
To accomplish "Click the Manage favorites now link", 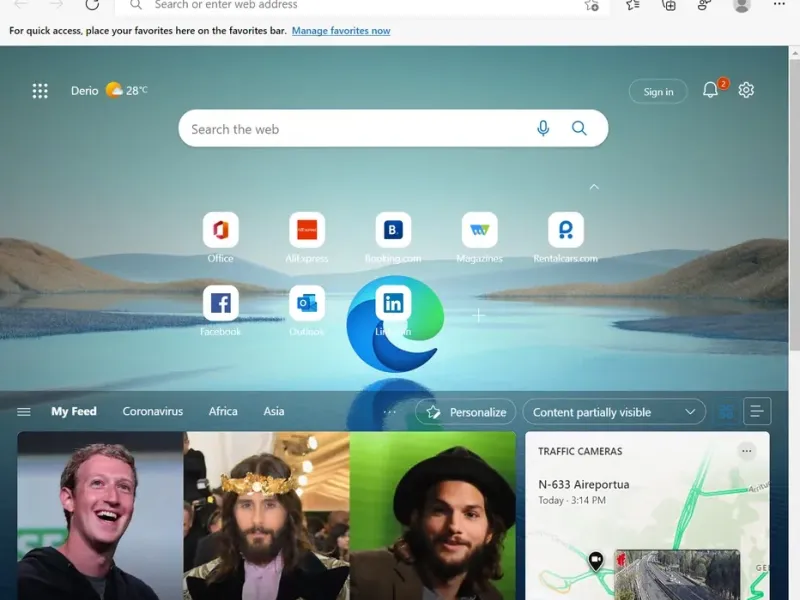I will [341, 31].
